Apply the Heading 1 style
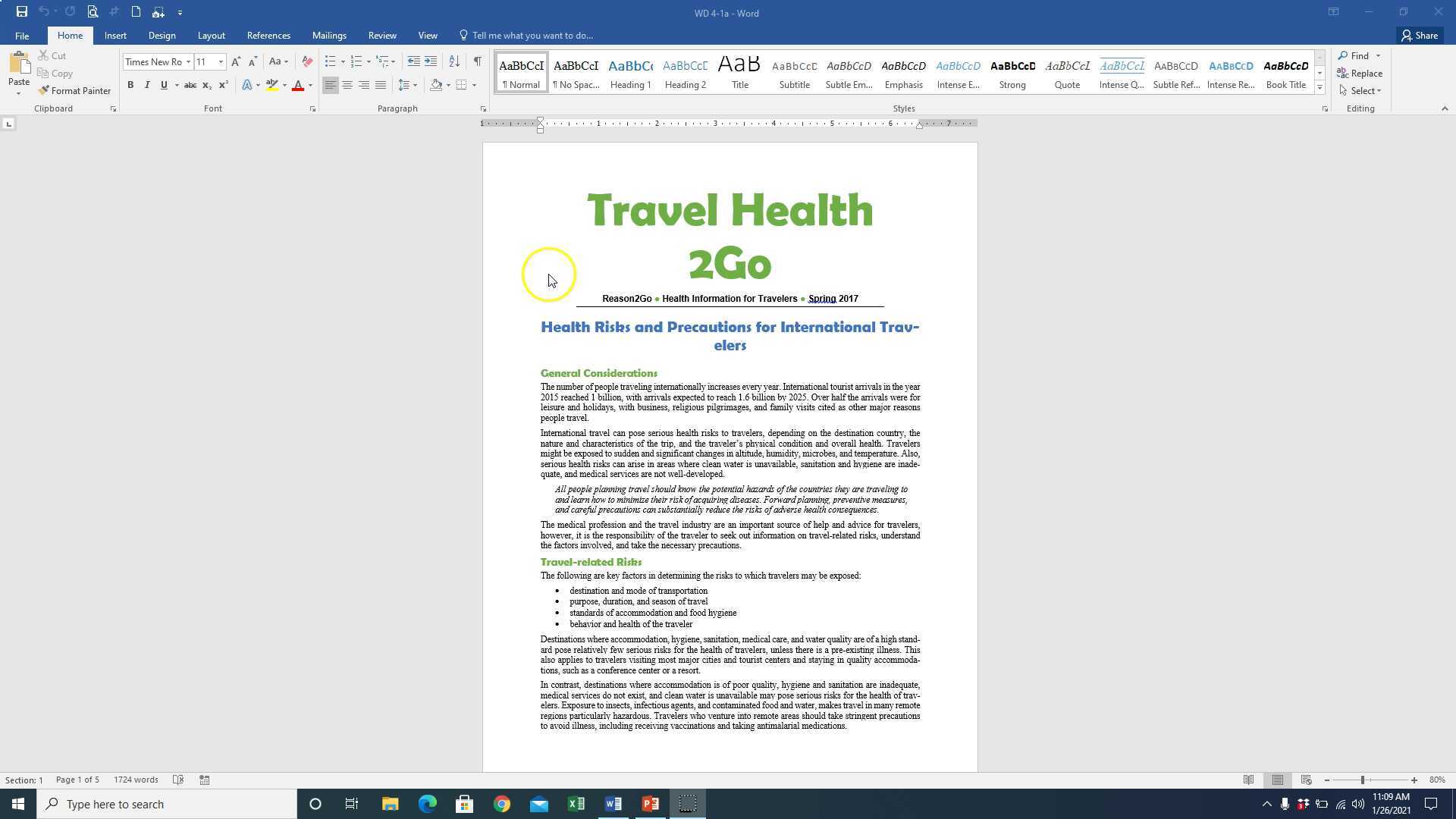This screenshot has height=819, width=1456. click(x=630, y=74)
